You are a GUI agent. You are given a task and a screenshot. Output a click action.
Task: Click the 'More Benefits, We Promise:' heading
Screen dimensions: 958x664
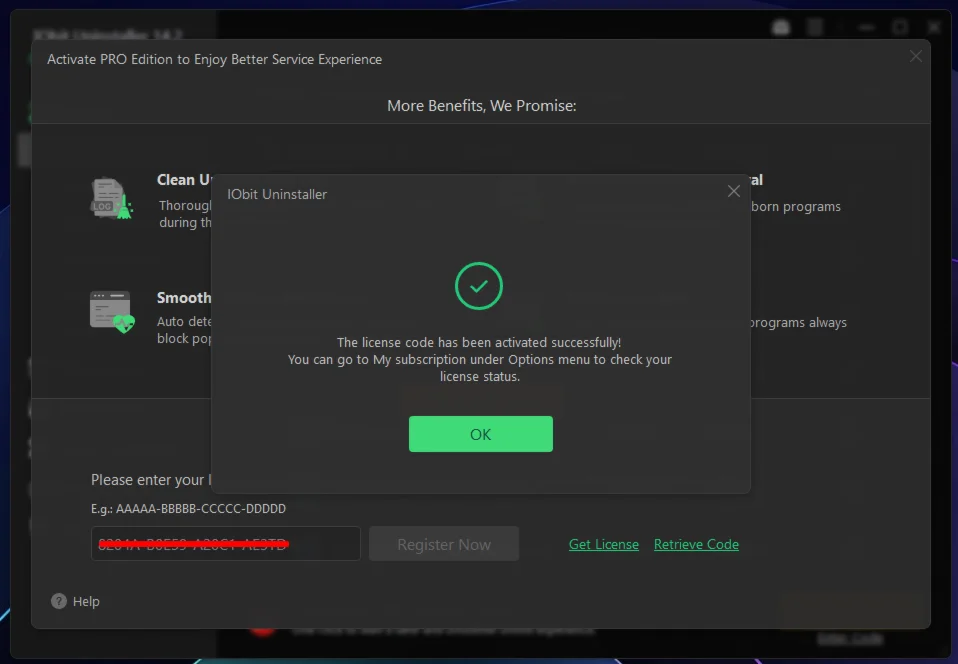[x=481, y=106]
